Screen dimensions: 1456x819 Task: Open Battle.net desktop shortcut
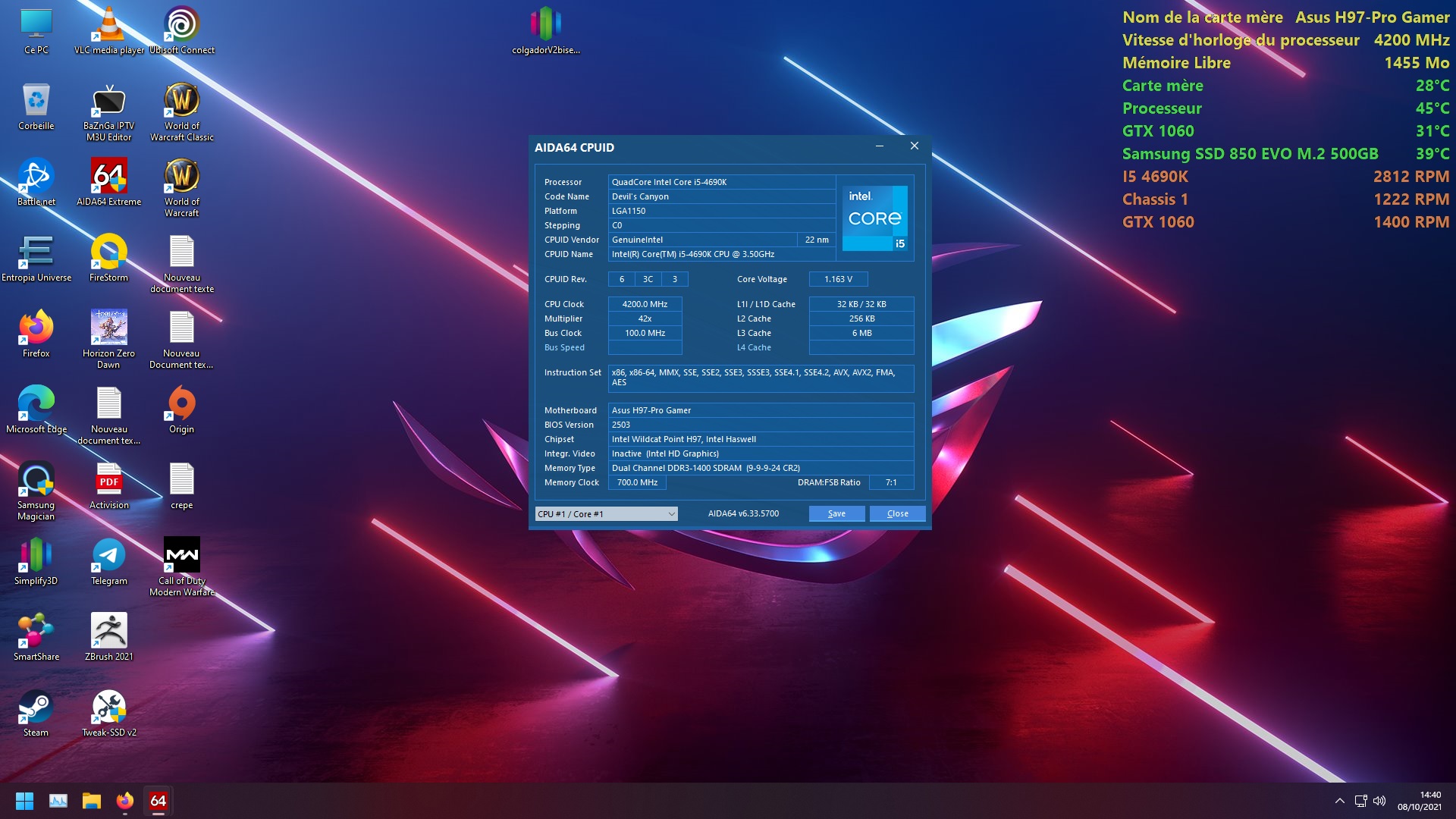point(36,182)
